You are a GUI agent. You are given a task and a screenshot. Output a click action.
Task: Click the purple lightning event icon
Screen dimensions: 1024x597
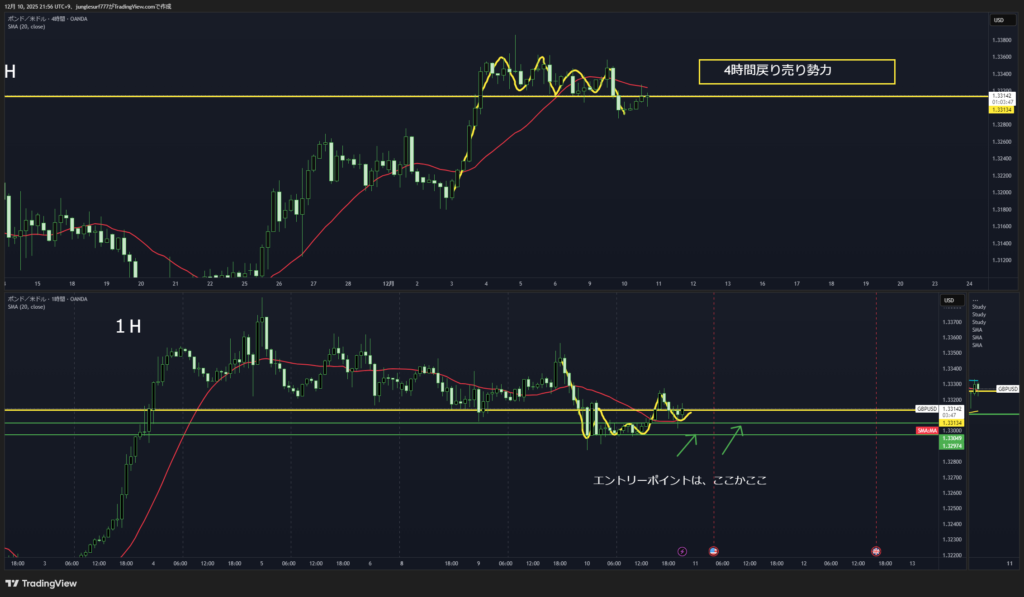pos(683,551)
